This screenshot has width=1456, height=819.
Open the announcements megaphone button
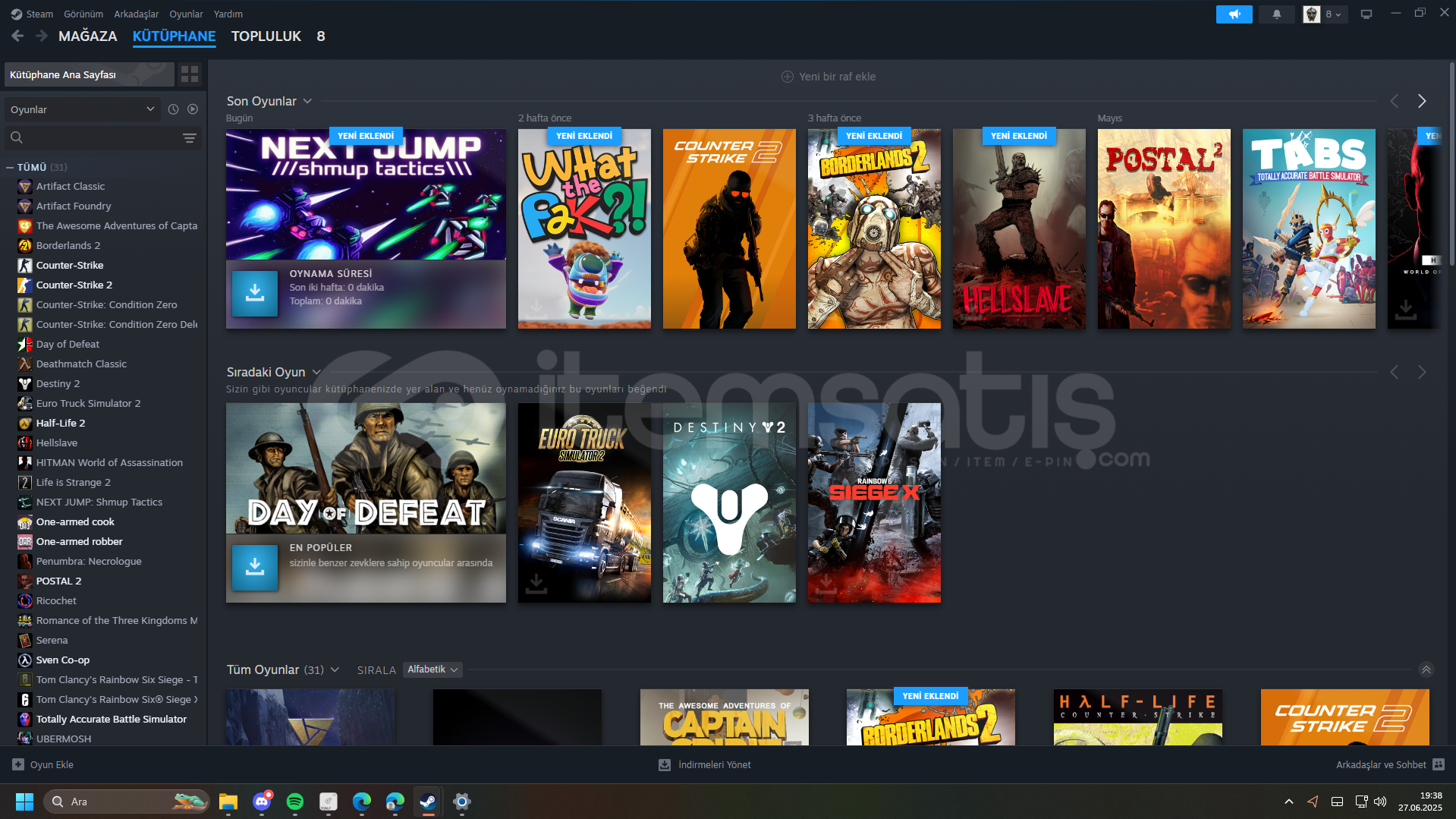point(1234,14)
